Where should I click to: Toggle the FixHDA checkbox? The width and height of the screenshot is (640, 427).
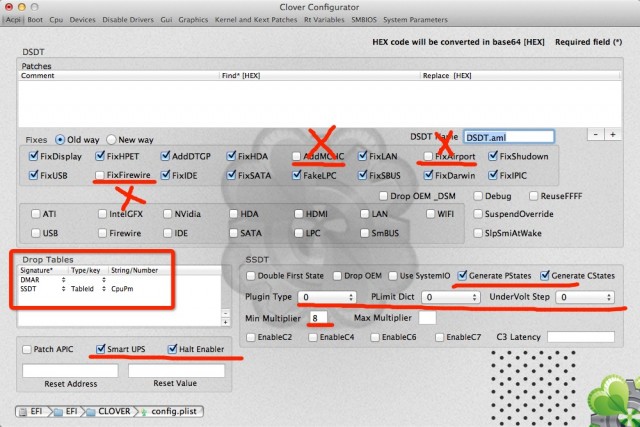(231, 156)
